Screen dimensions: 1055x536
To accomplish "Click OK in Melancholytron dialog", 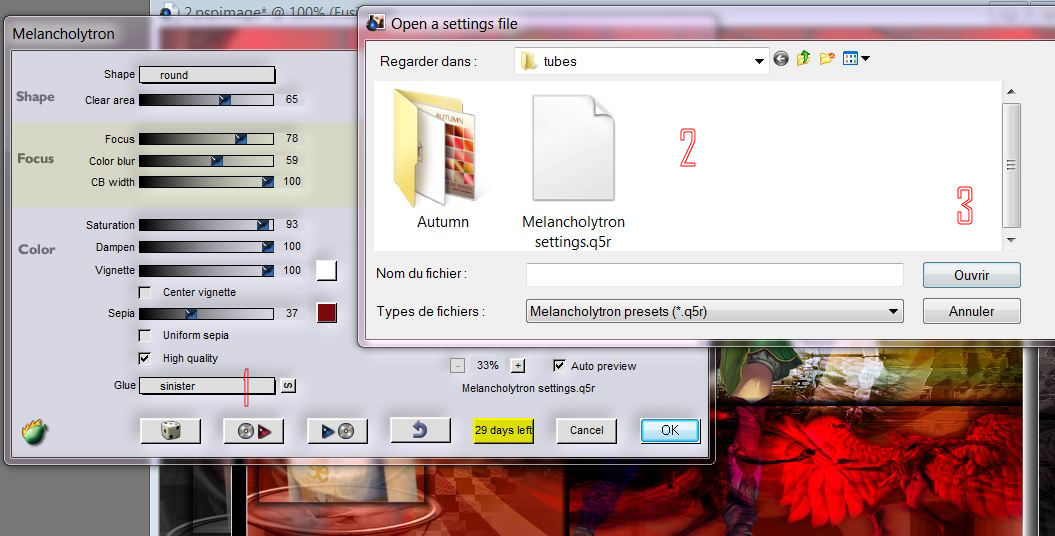I will tap(670, 430).
